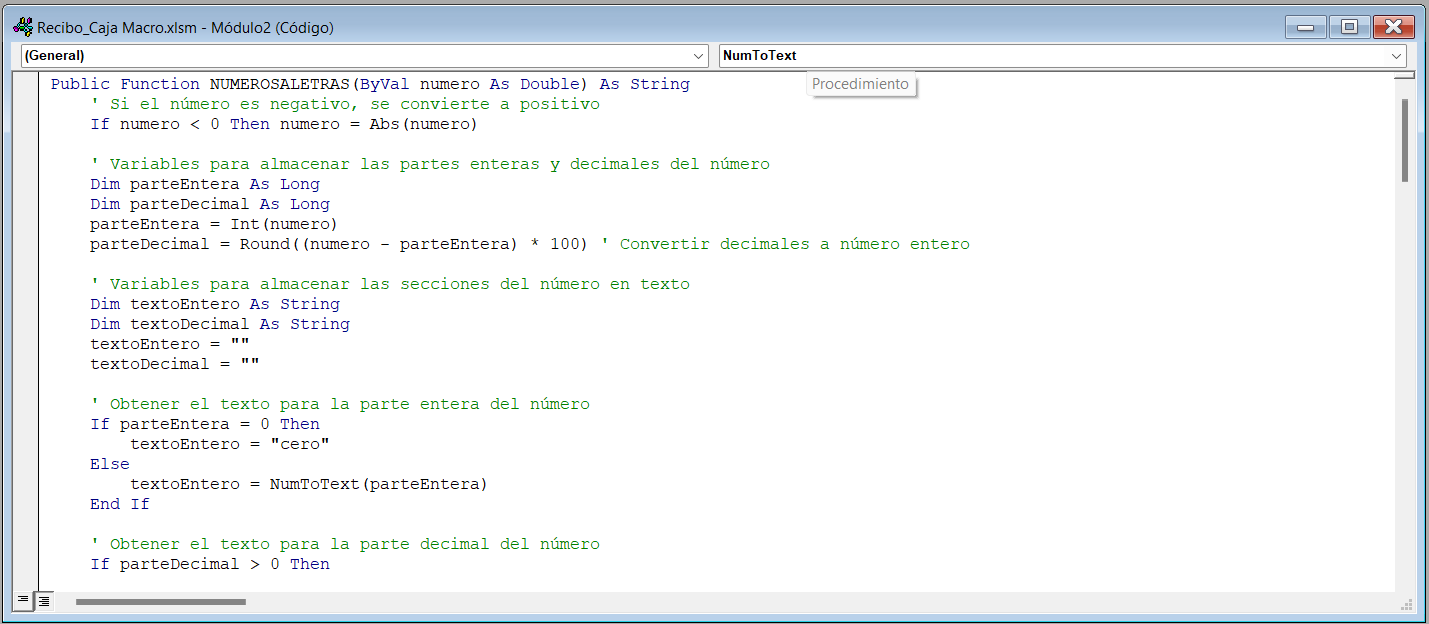Click the object box dropdown arrow

point(698,56)
